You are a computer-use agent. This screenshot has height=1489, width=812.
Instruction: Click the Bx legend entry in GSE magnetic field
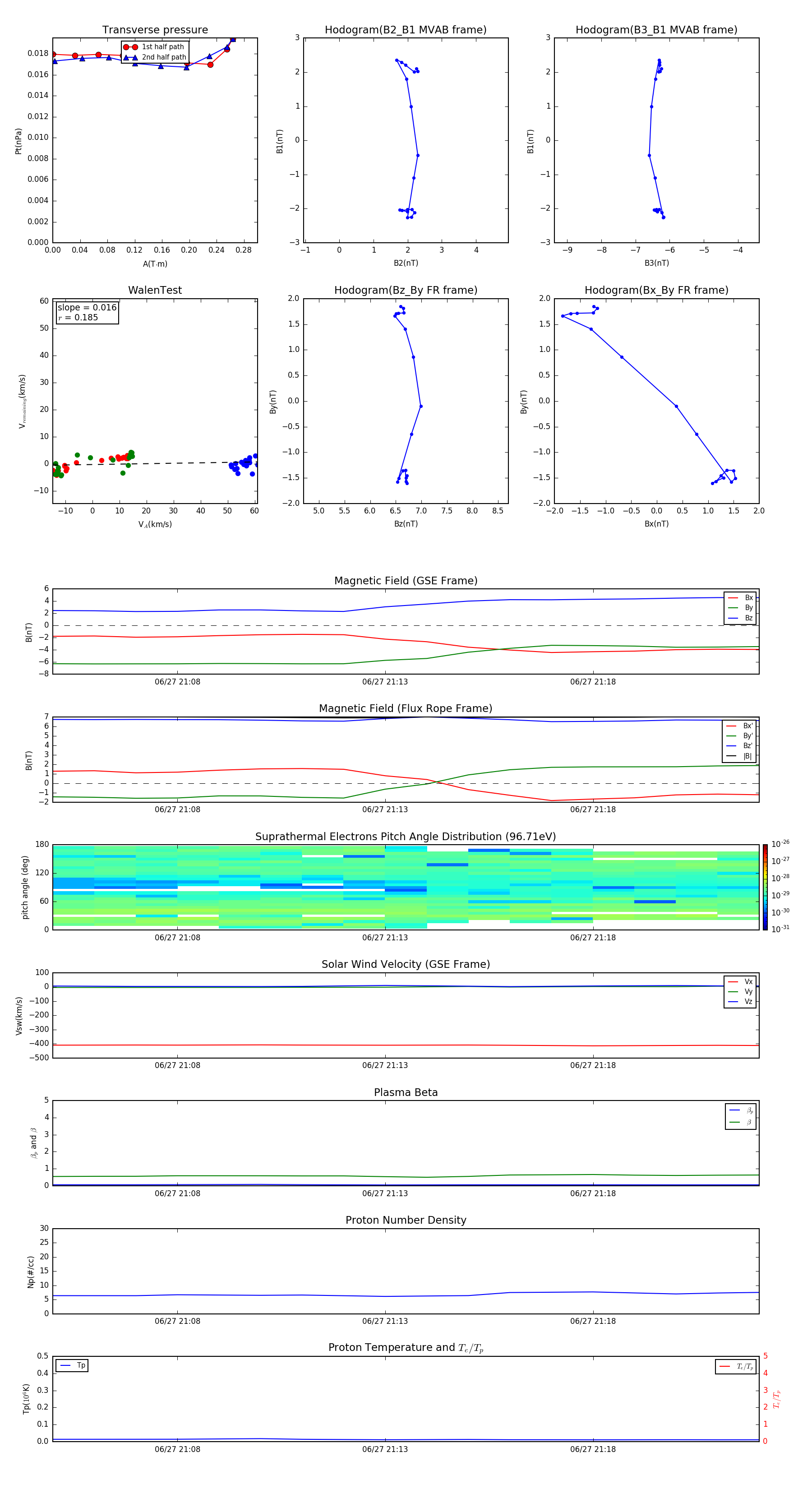tap(740, 598)
